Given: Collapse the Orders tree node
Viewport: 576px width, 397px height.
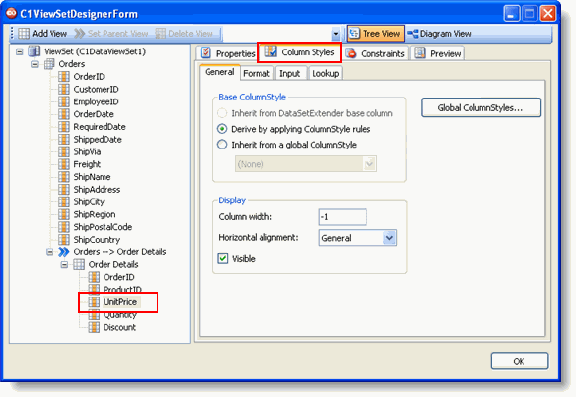Looking at the screenshot, I should (x=35, y=64).
